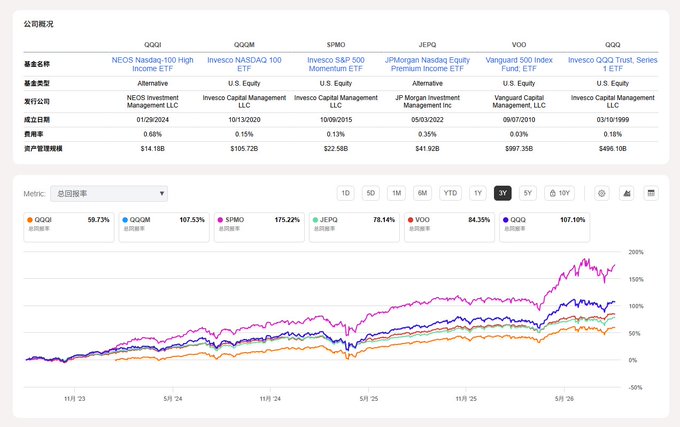Select the 6M time range
Viewport: 680px width, 427px height.
coord(422,193)
